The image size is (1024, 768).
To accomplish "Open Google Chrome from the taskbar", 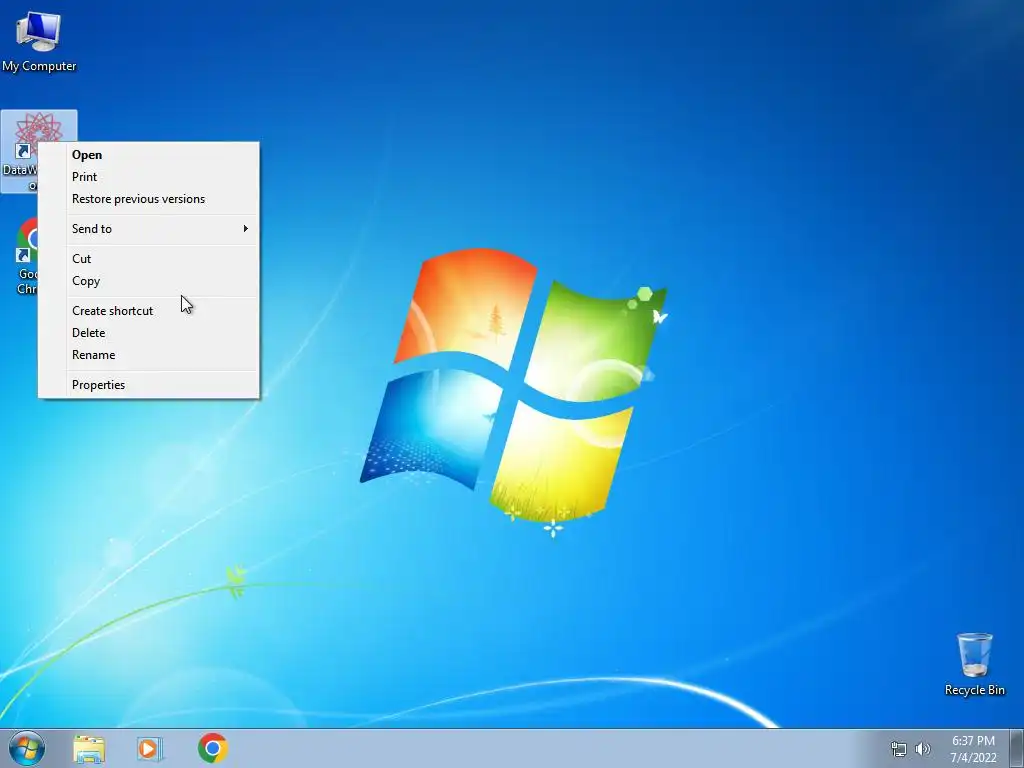I will 212,748.
